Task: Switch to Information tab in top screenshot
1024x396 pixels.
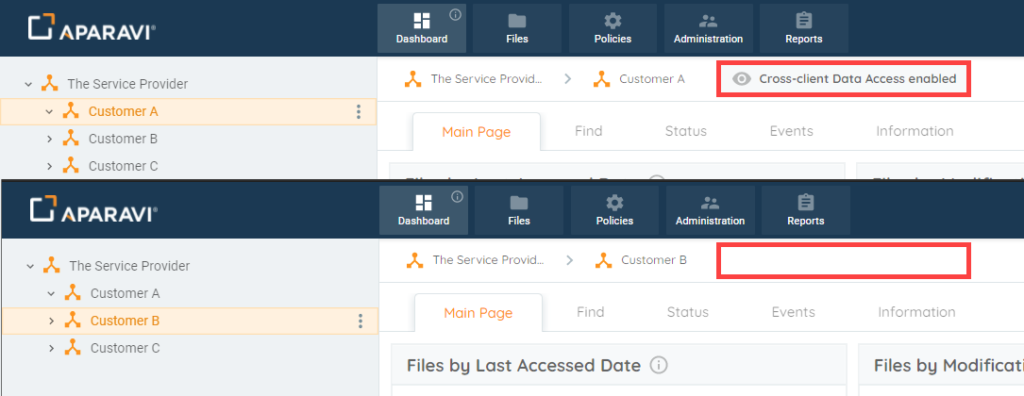Action: 914,131
